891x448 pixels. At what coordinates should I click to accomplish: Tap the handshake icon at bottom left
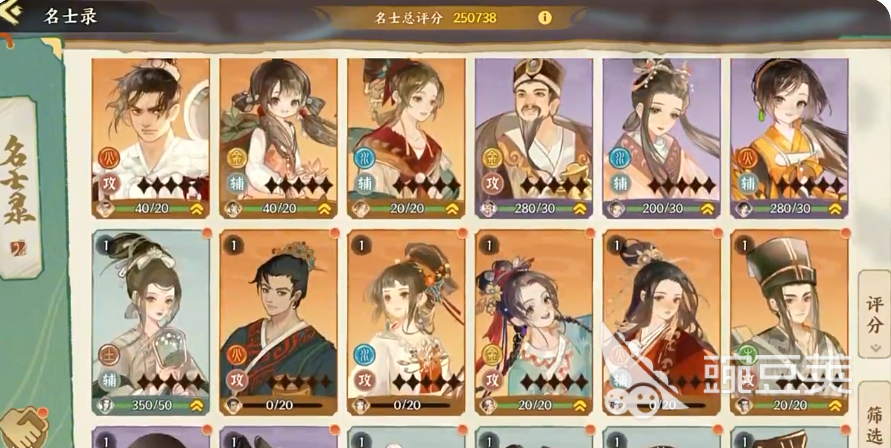coord(24,428)
